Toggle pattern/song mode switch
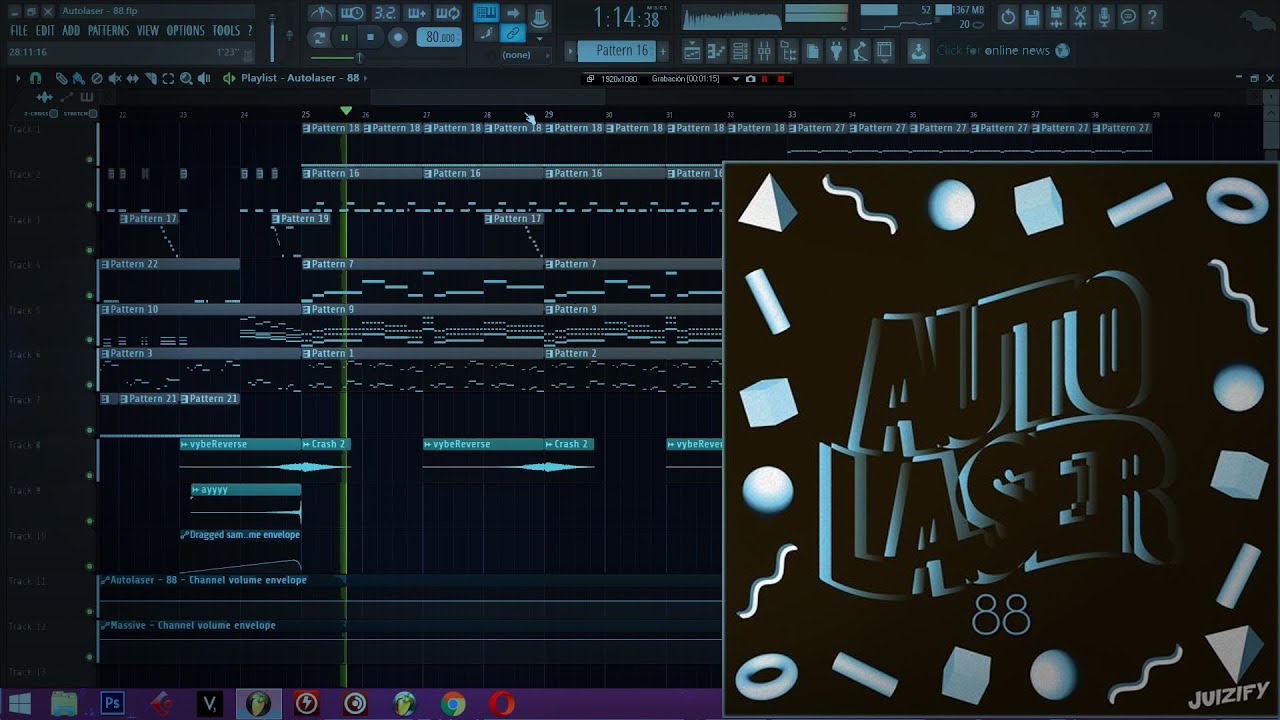 (x=319, y=37)
